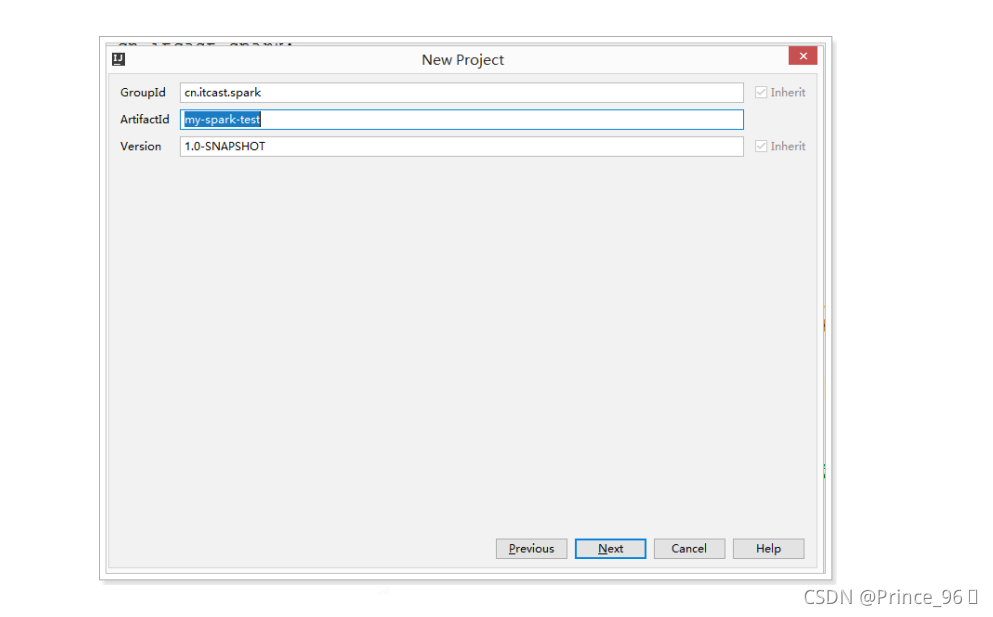Go back with the Previous button

pos(531,549)
